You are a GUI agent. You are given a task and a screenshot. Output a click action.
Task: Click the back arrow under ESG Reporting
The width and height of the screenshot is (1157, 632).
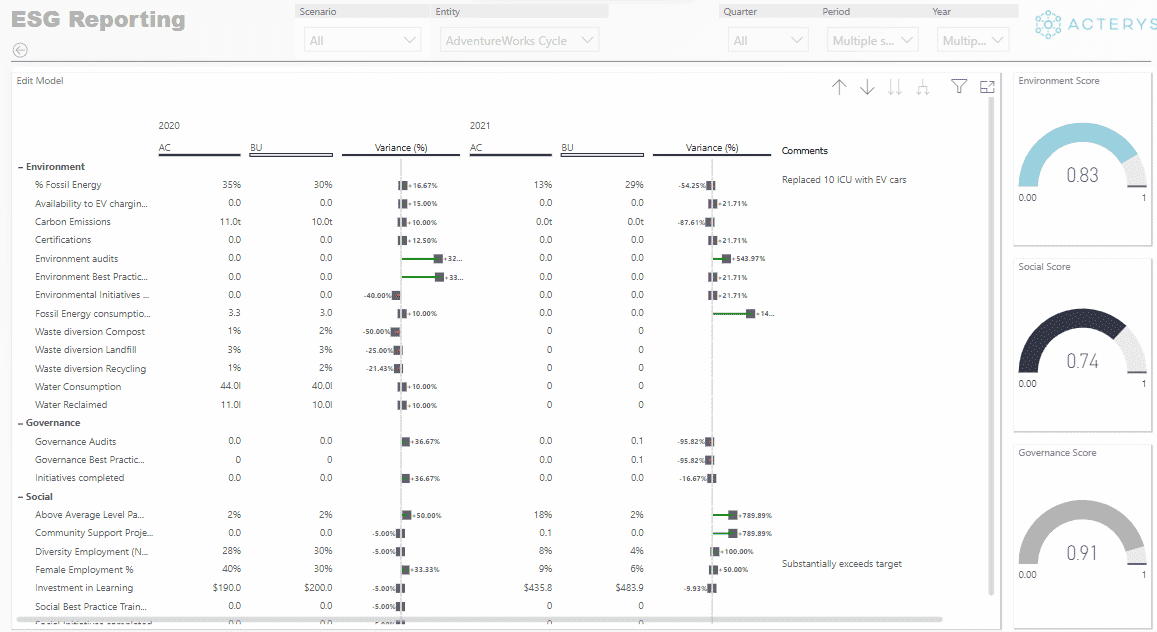pyautogui.click(x=20, y=50)
